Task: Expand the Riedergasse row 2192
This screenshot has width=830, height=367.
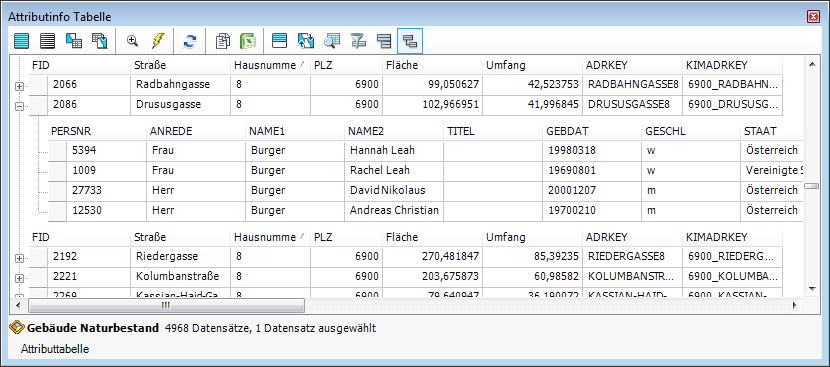Action: [x=20, y=258]
